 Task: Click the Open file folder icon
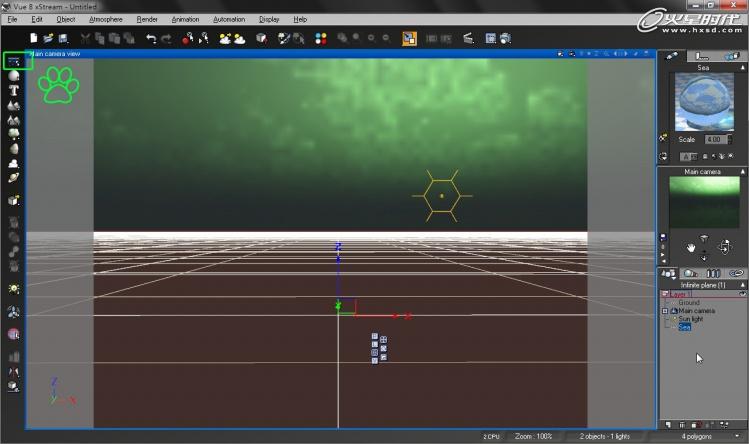point(48,39)
